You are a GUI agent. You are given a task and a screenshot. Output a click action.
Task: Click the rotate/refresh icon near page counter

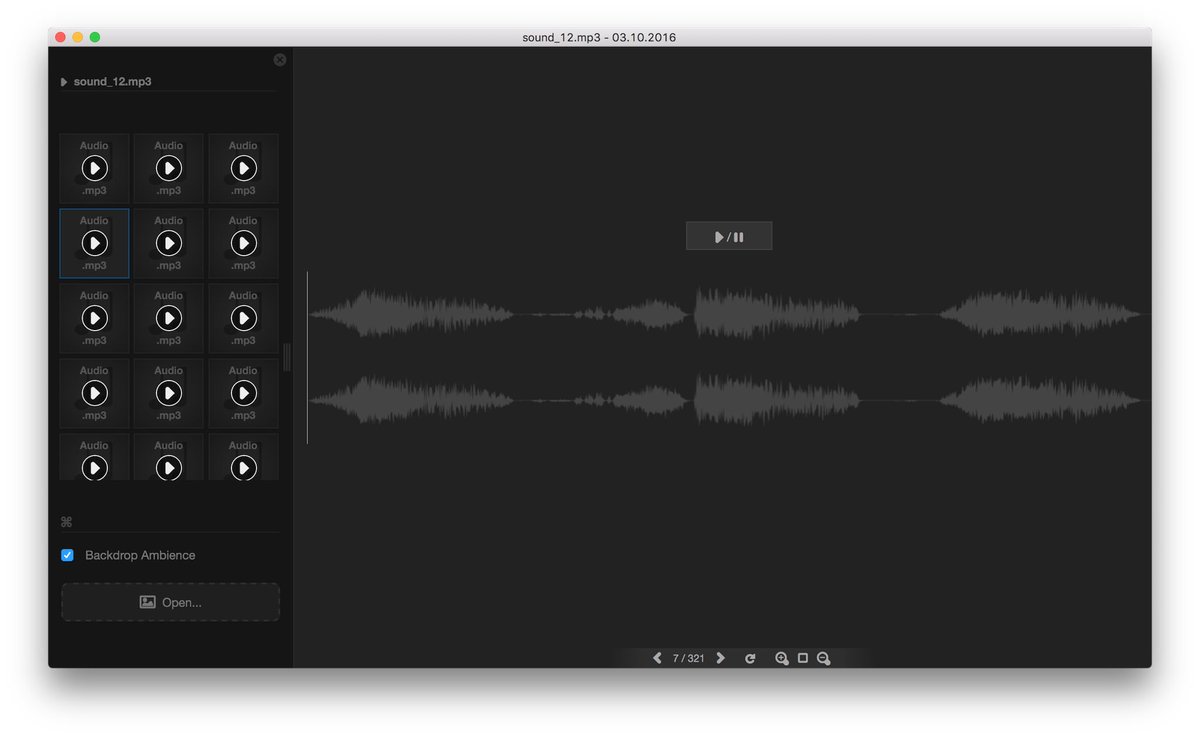750,658
